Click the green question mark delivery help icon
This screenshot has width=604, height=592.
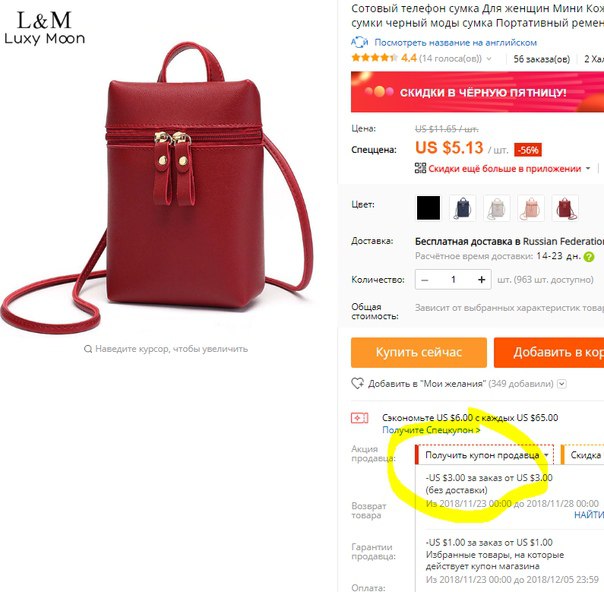tap(589, 257)
